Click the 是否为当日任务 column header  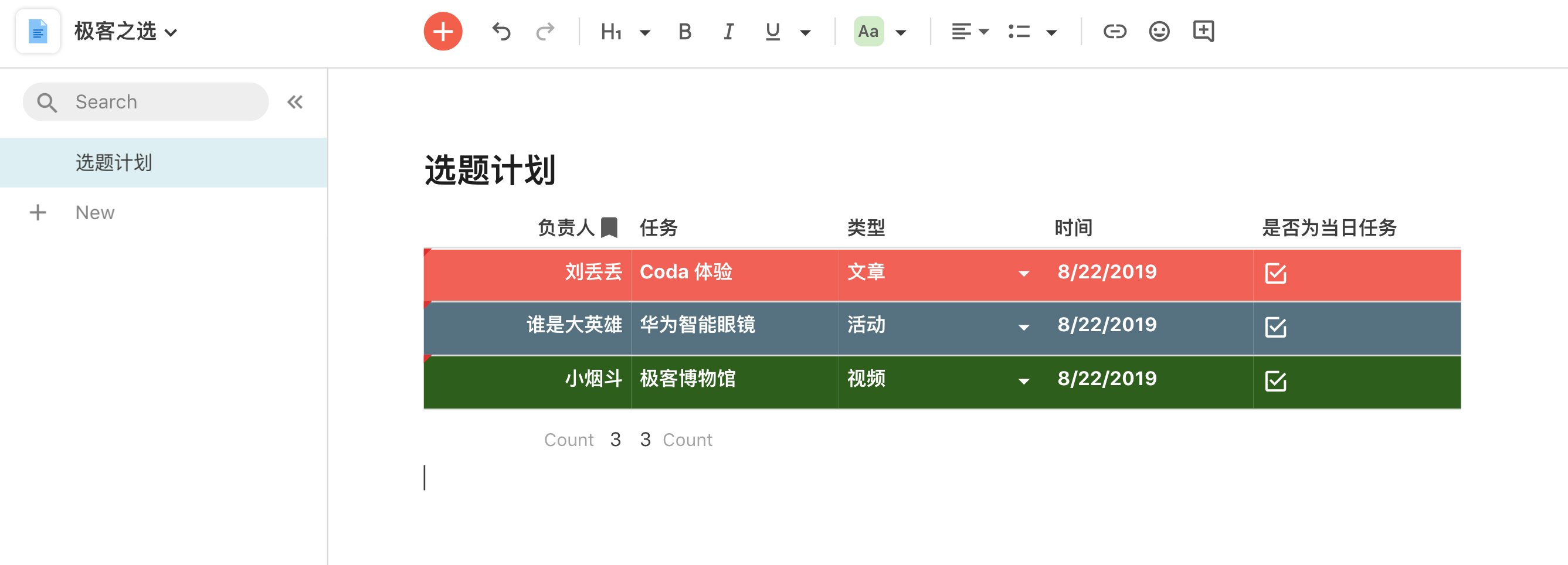(x=1329, y=227)
